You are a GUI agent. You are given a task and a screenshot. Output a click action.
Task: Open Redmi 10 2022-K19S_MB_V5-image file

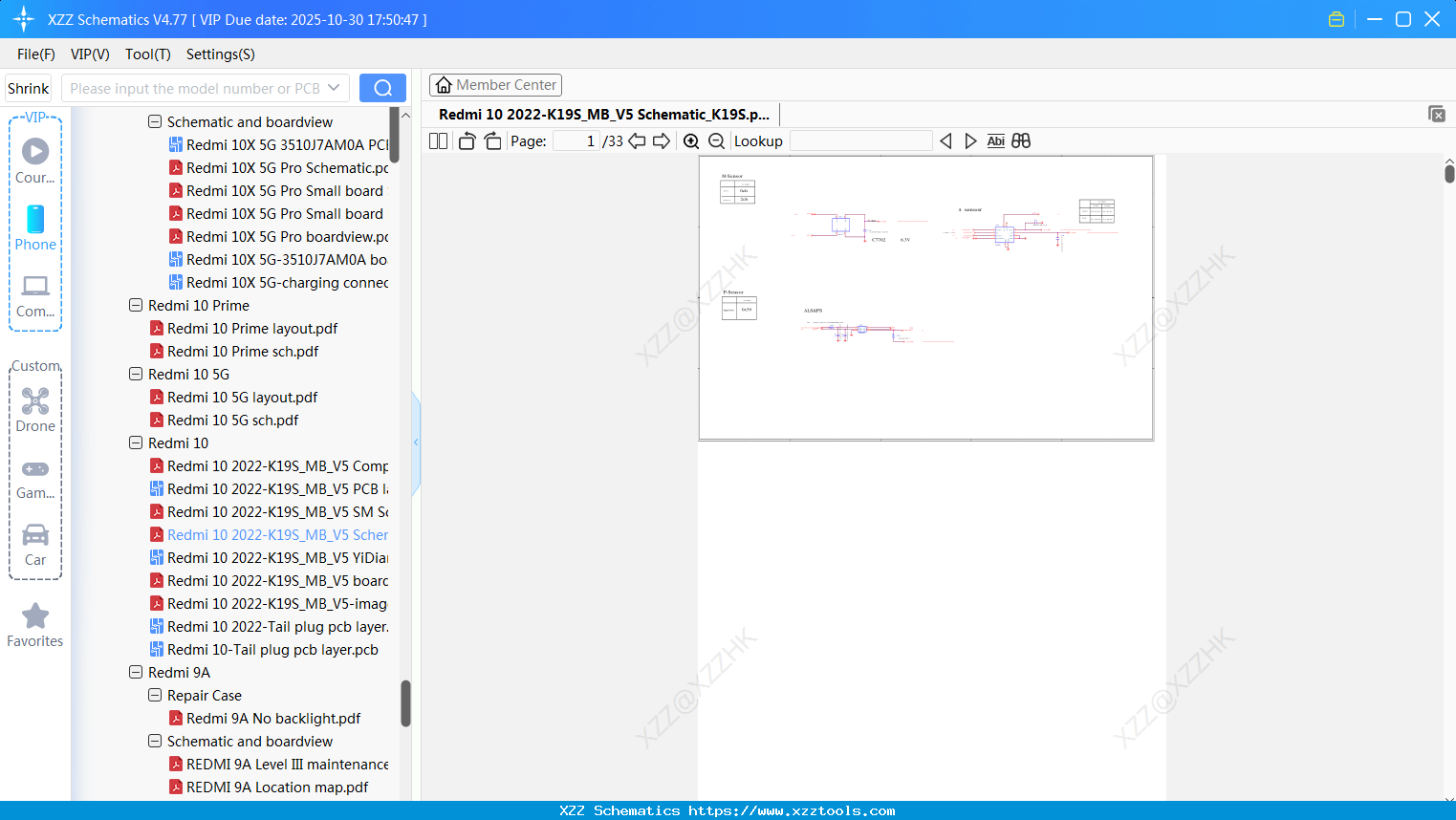click(269, 603)
